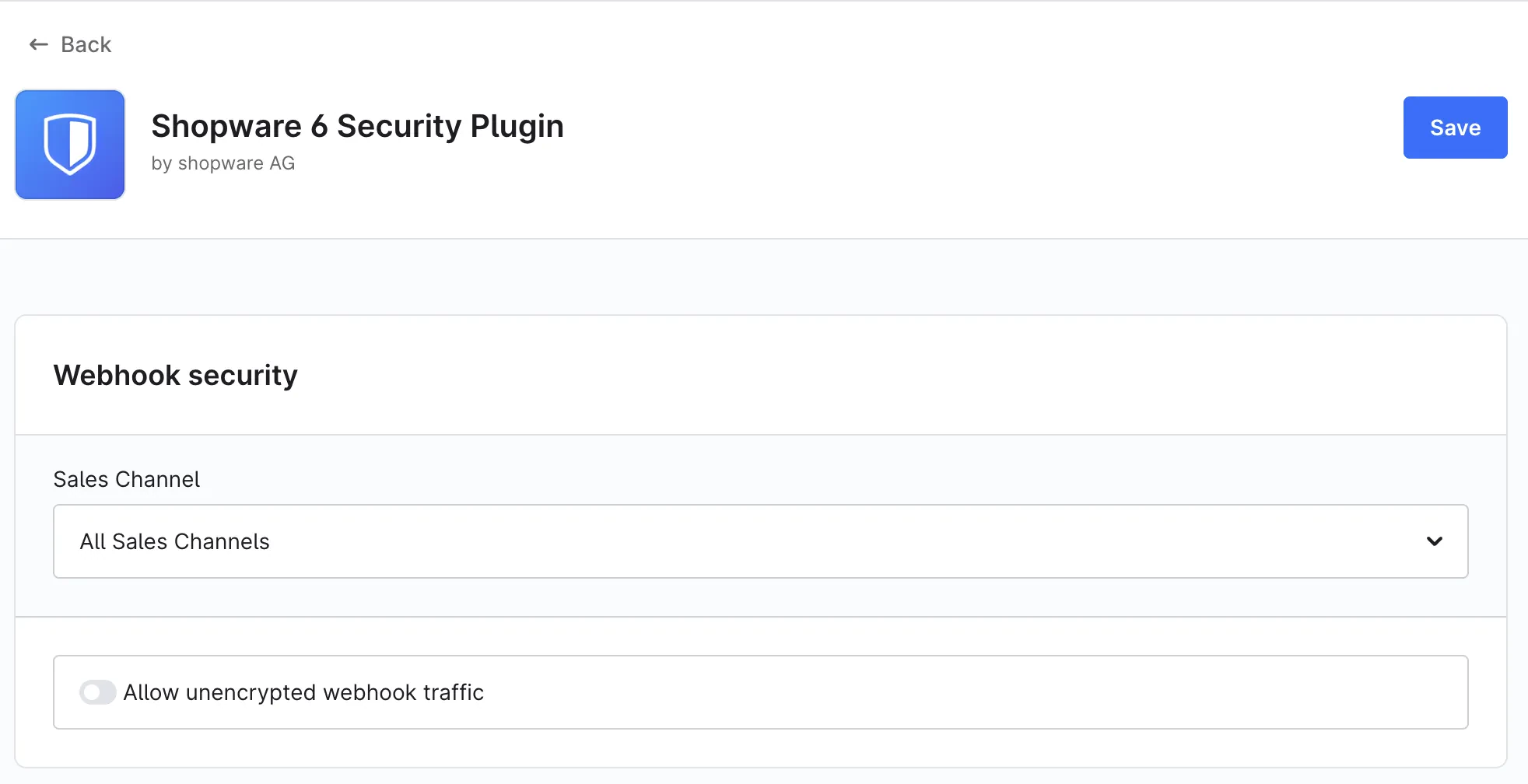The image size is (1528, 784).
Task: Click the Webhook security card heading
Action: tap(176, 376)
